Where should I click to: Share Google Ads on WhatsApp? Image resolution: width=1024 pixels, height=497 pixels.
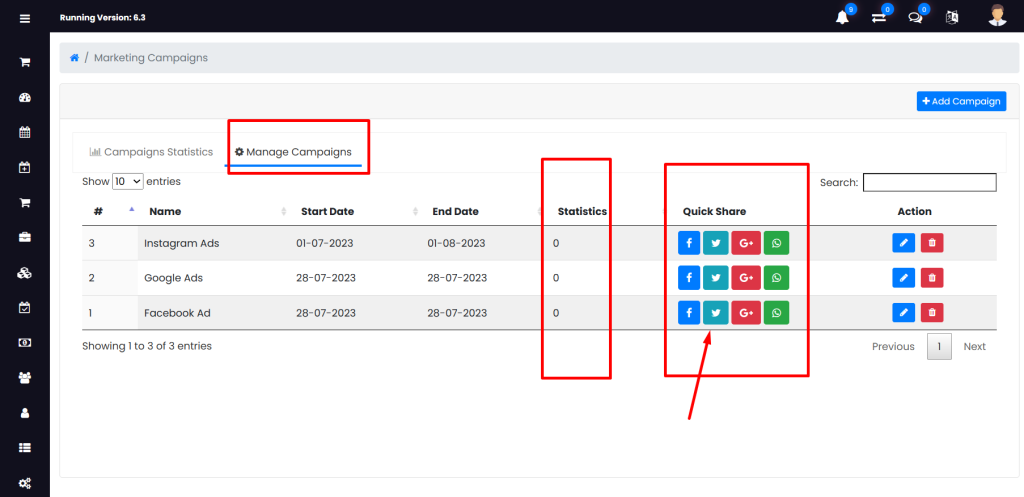(776, 278)
